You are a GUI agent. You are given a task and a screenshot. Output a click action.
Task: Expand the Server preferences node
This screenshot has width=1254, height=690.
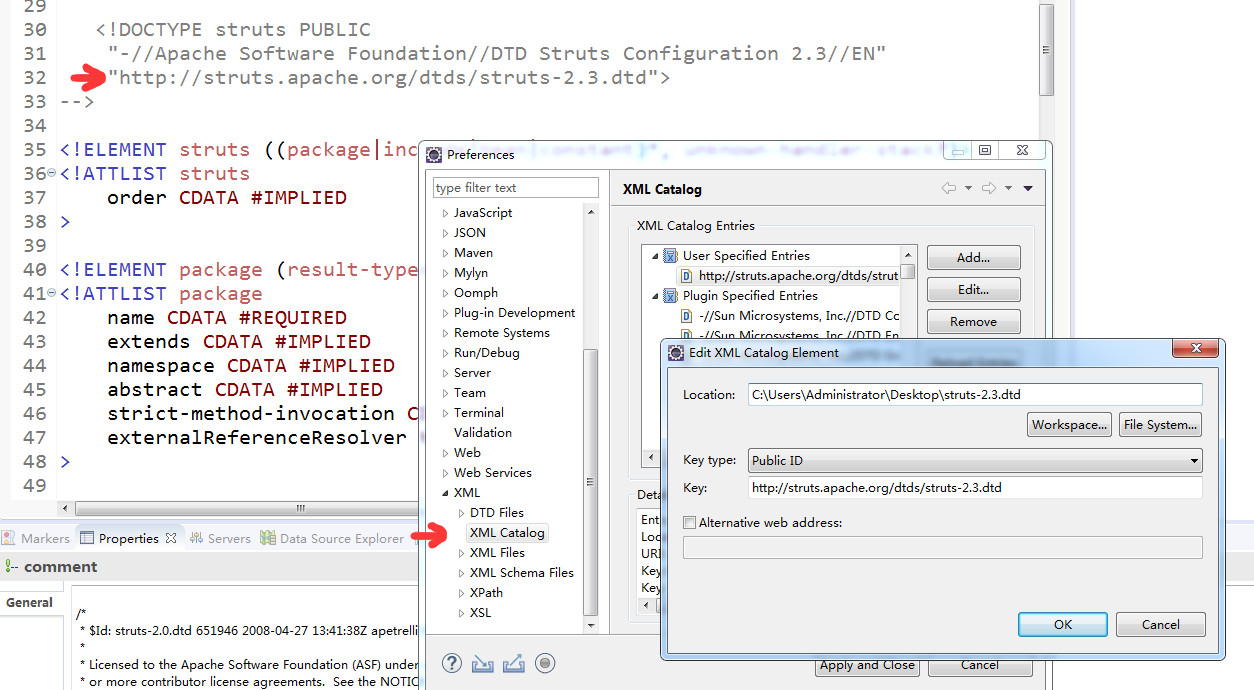pos(445,373)
